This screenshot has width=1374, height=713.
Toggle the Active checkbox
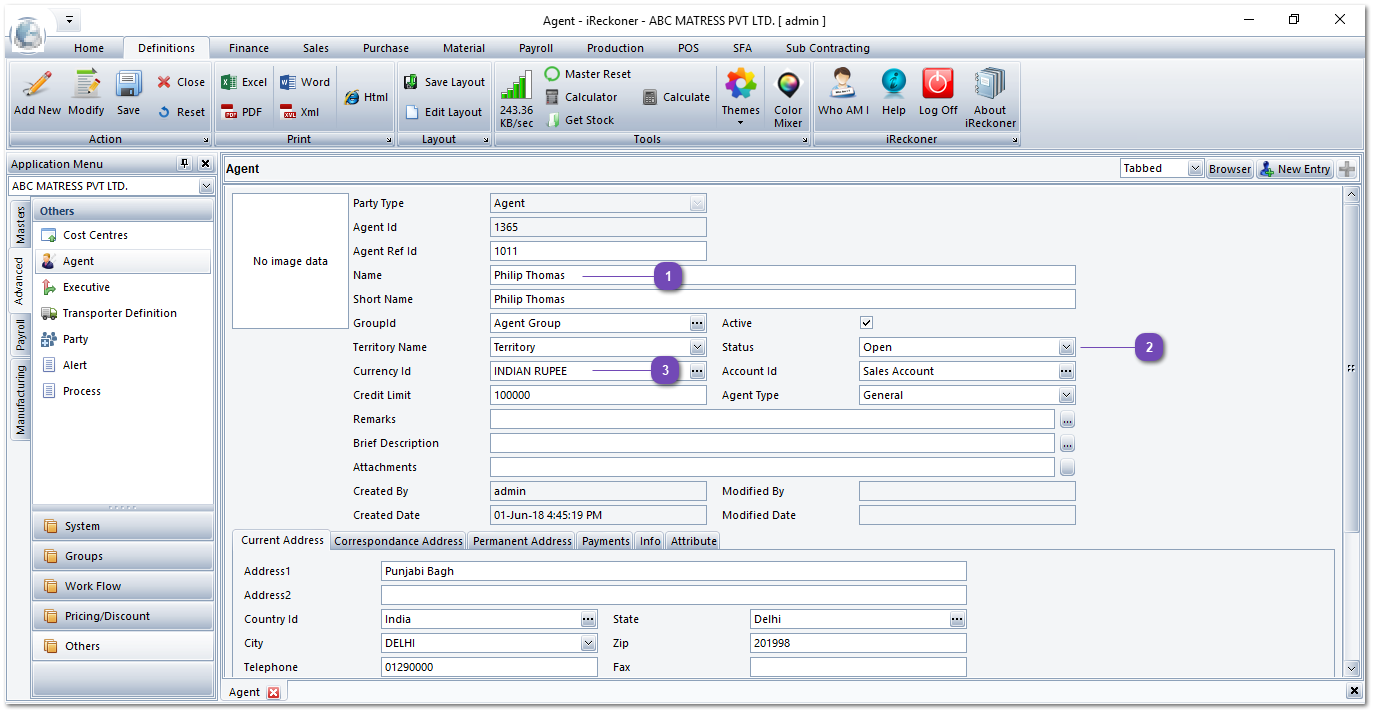coord(867,323)
